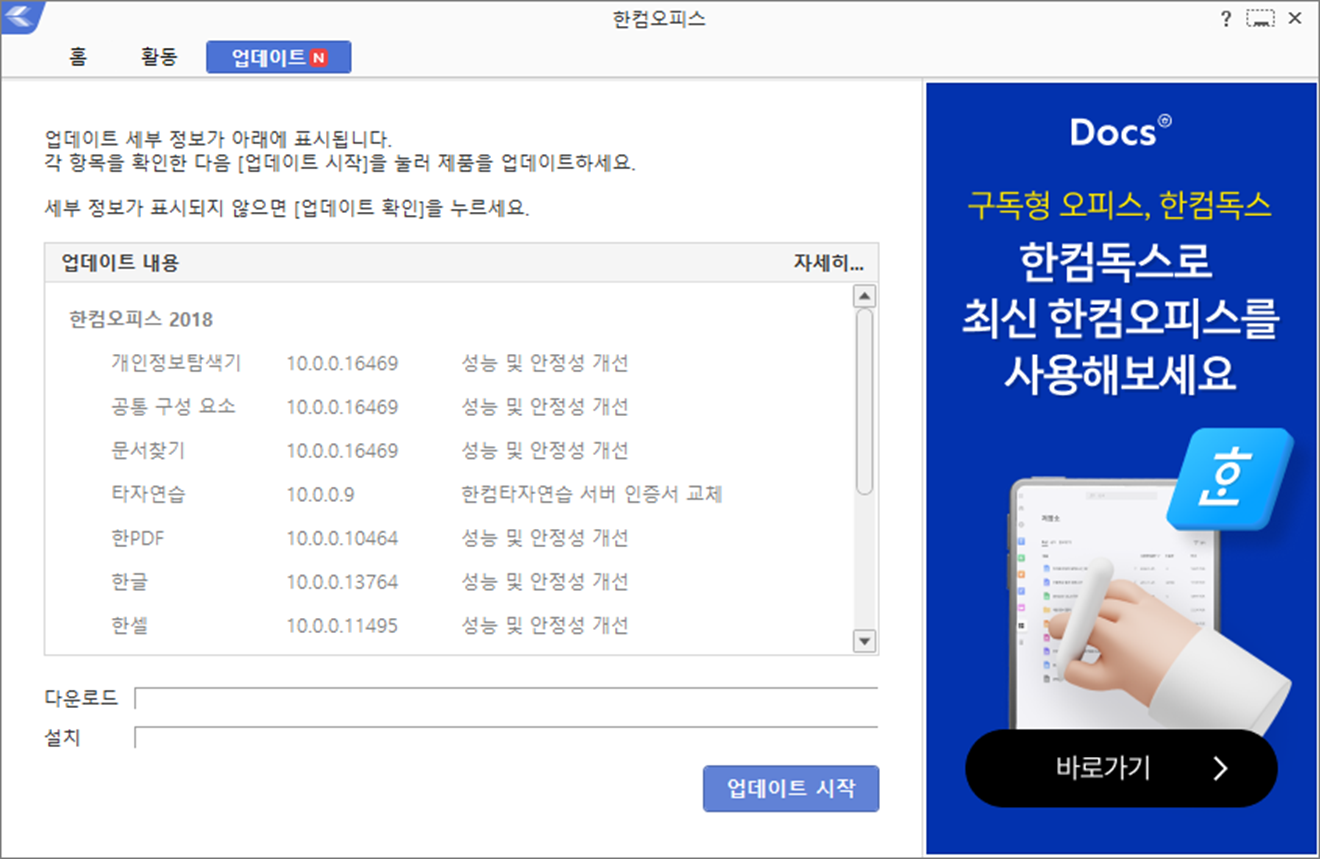The width and height of the screenshot is (1320, 859).
Task: Click the red N badge on 업데이트
Action: click(318, 58)
